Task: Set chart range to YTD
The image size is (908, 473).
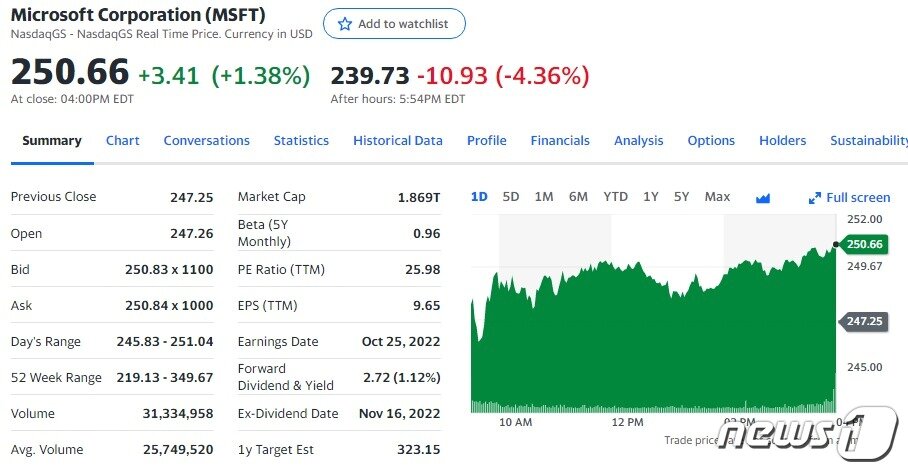Action: click(615, 197)
